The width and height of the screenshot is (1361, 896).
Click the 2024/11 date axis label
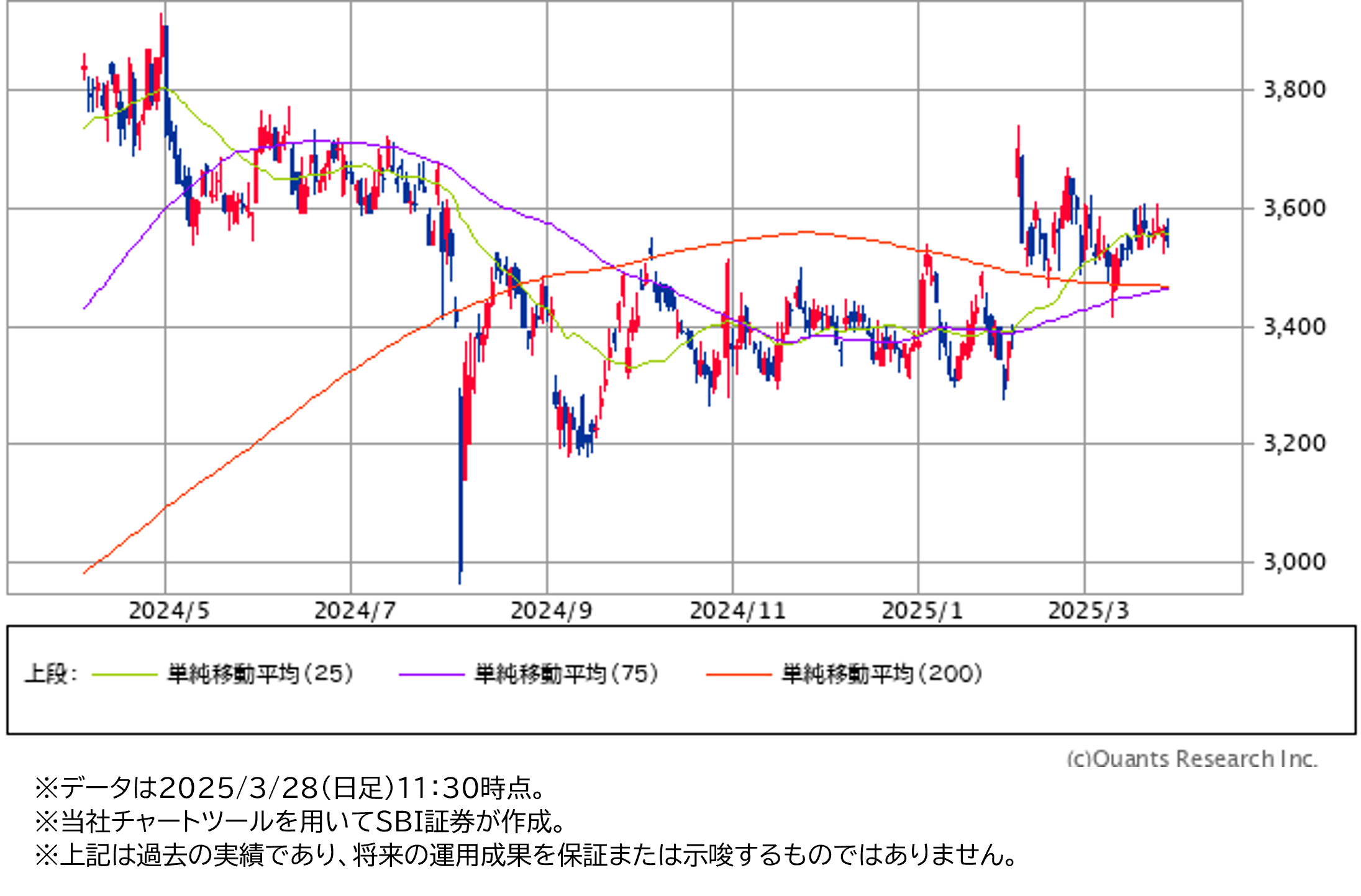click(737, 611)
